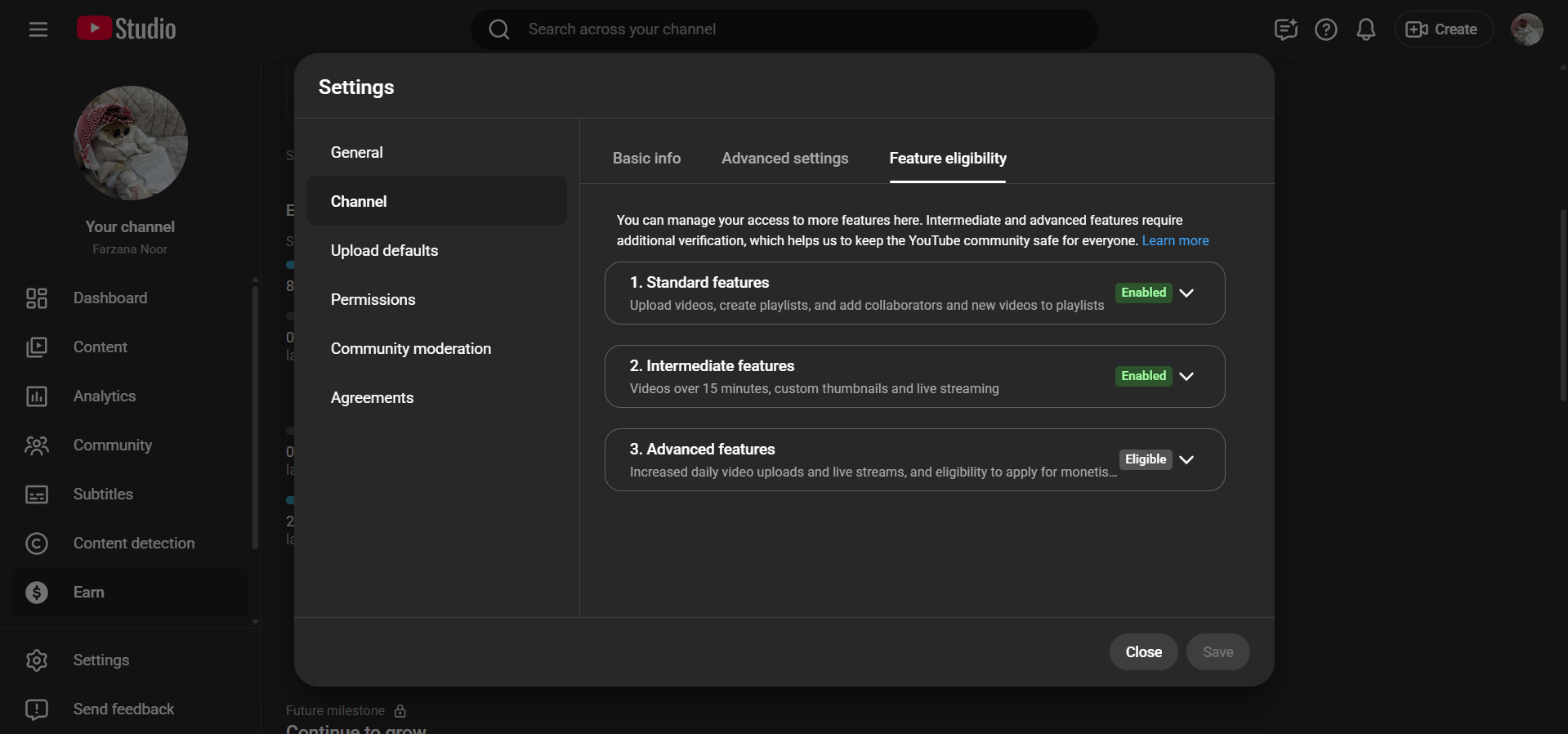Open the help question mark icon
The image size is (1568, 734).
pos(1325,29)
